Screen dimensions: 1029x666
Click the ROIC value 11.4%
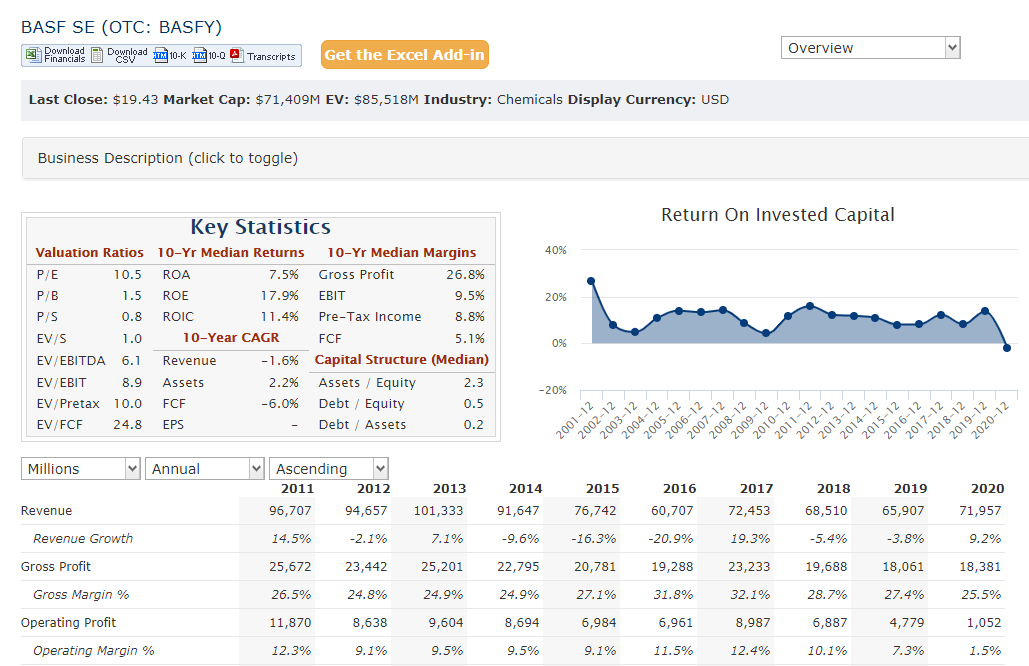click(280, 316)
